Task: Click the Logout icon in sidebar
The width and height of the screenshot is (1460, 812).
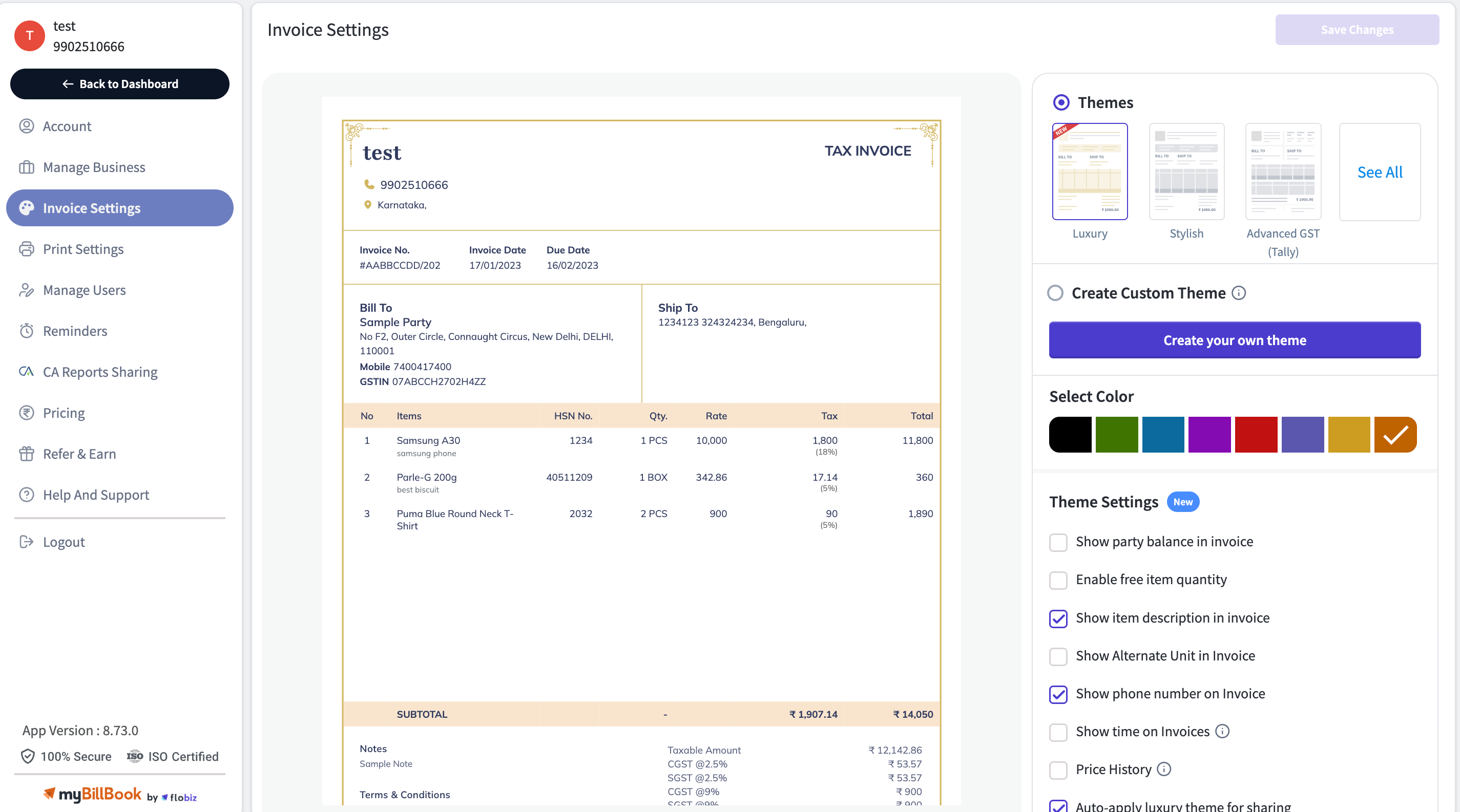Action: tap(26, 542)
